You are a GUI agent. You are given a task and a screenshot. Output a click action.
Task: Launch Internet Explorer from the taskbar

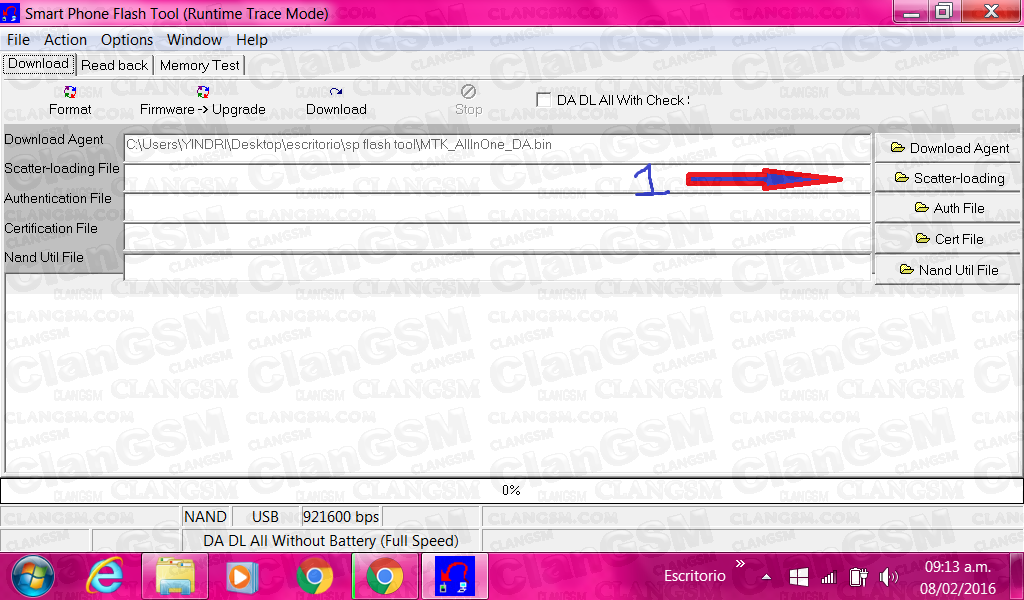point(104,577)
